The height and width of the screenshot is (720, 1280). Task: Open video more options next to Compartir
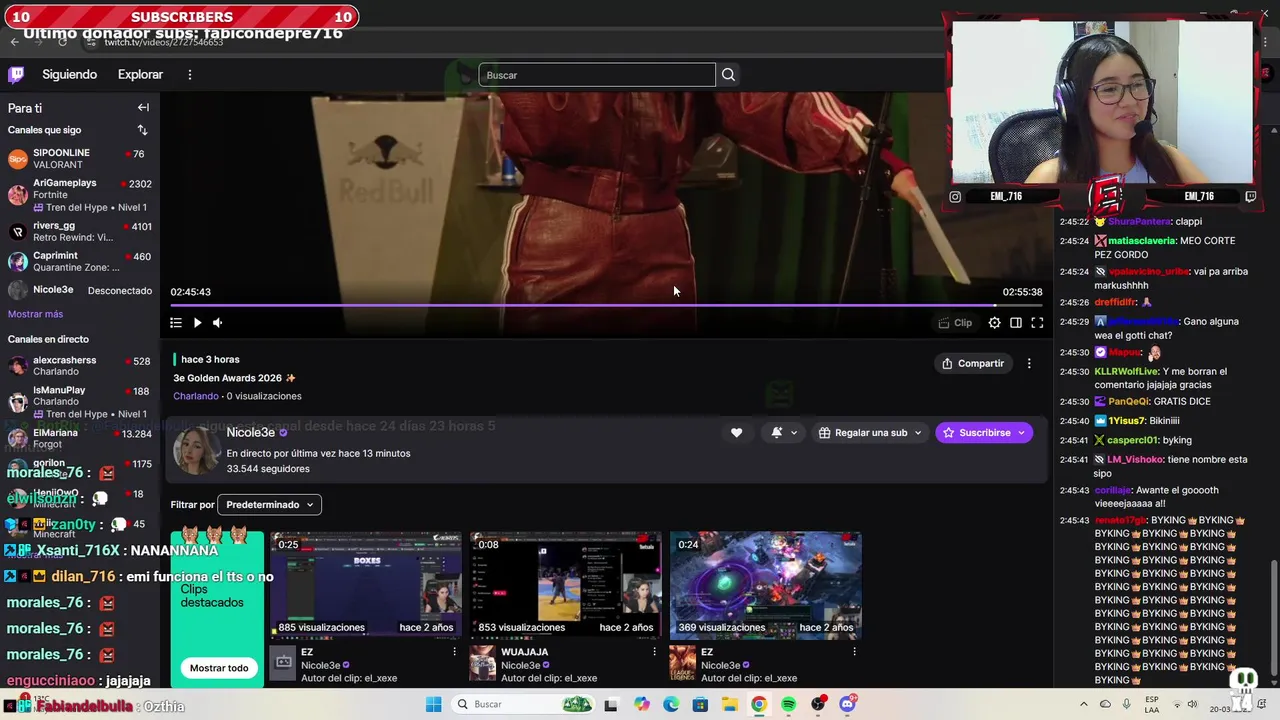click(x=1029, y=364)
